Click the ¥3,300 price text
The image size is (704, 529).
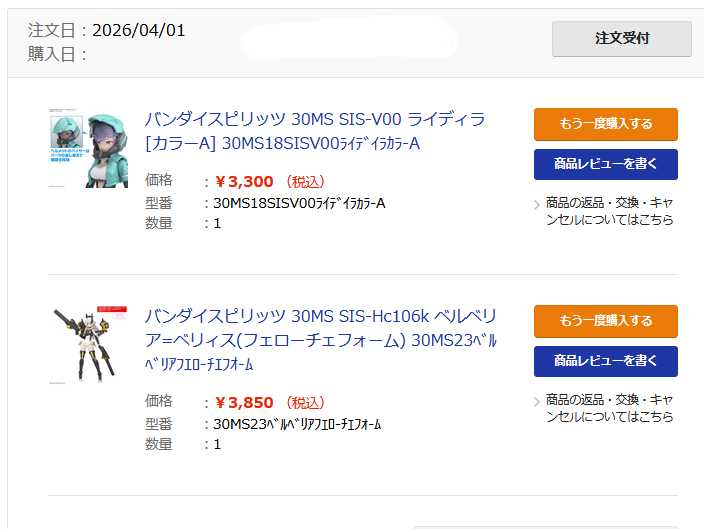click(244, 182)
